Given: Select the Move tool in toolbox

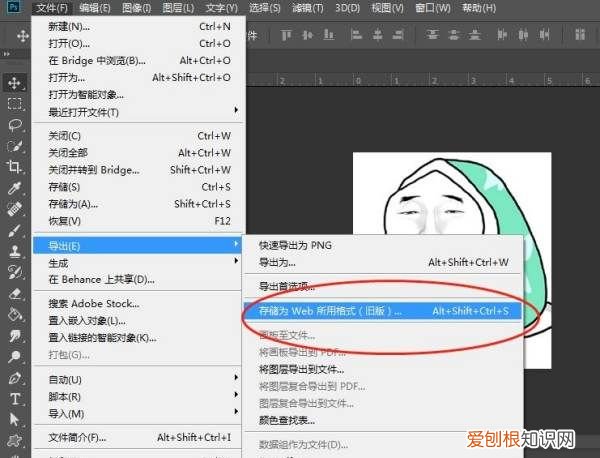Looking at the screenshot, I should point(15,83).
